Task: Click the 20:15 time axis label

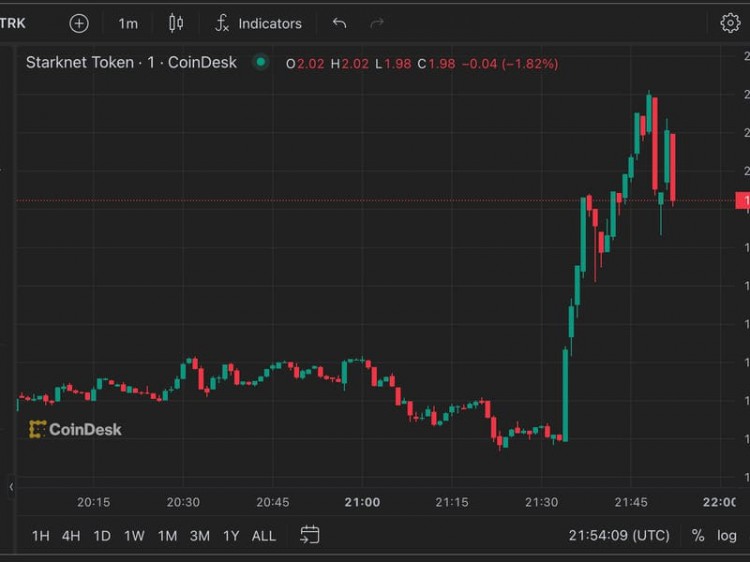Action: pos(93,502)
